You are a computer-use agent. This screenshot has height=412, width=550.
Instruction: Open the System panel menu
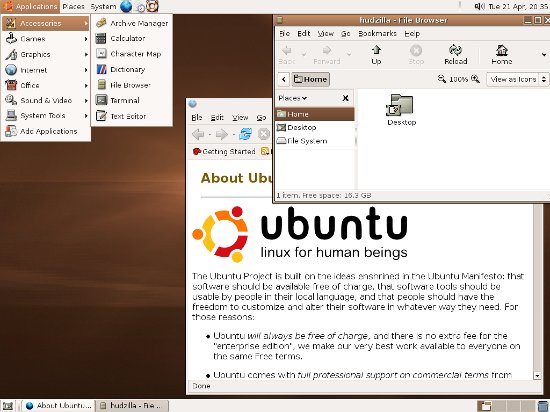click(103, 6)
